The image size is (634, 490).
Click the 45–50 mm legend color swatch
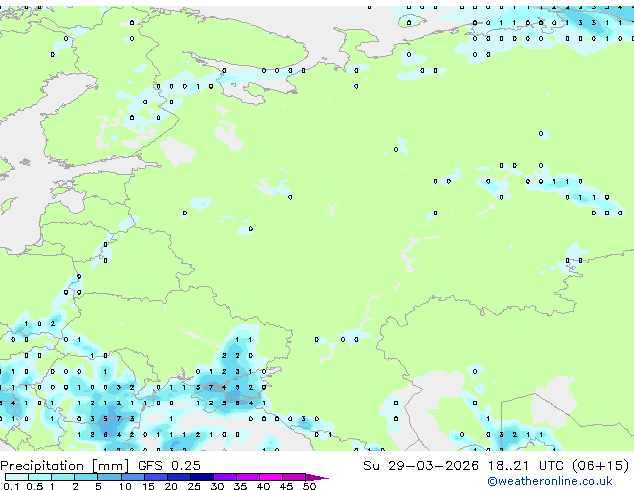click(x=294, y=477)
